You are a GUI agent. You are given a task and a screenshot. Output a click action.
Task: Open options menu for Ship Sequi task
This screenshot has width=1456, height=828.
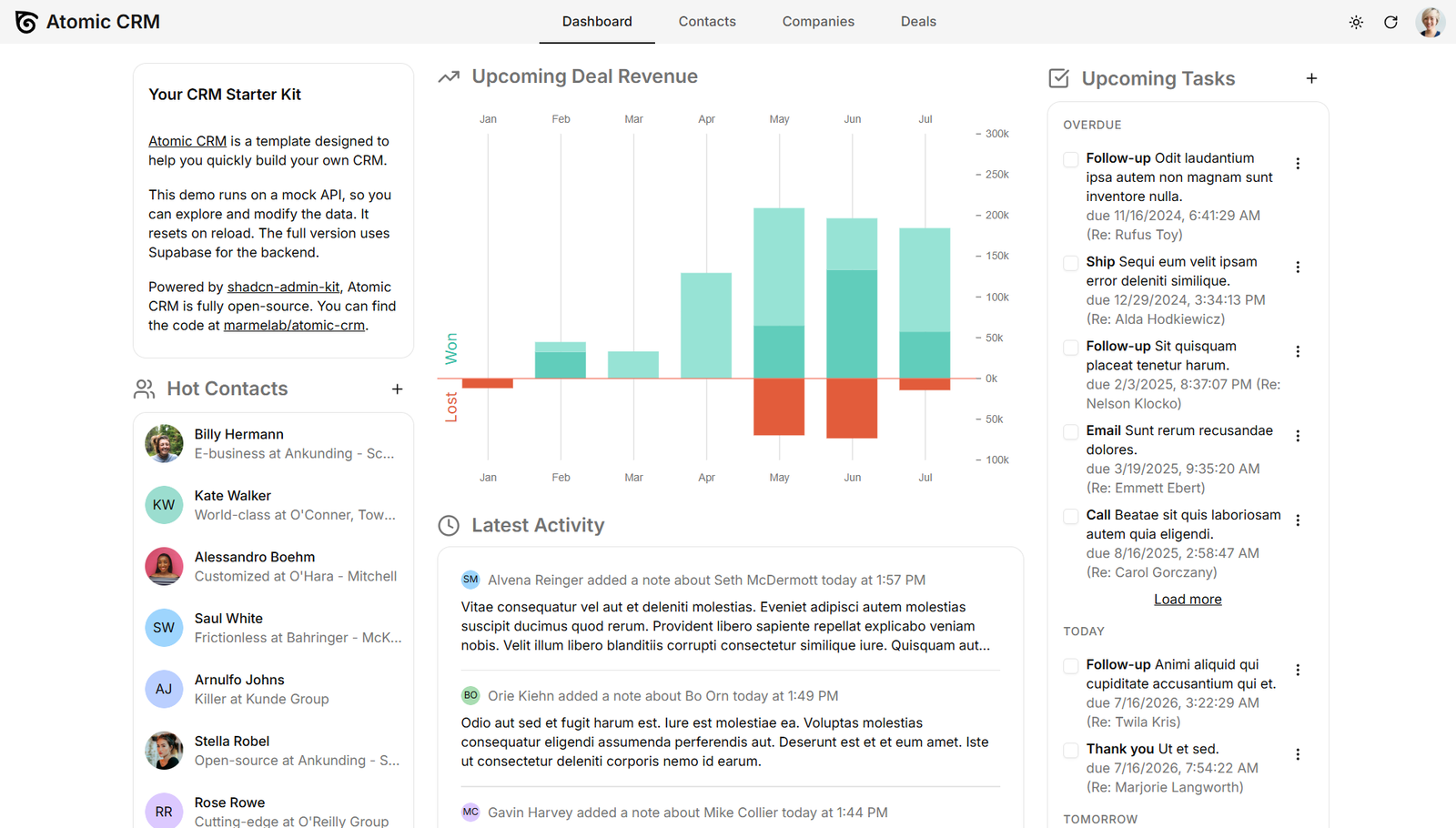1298,267
